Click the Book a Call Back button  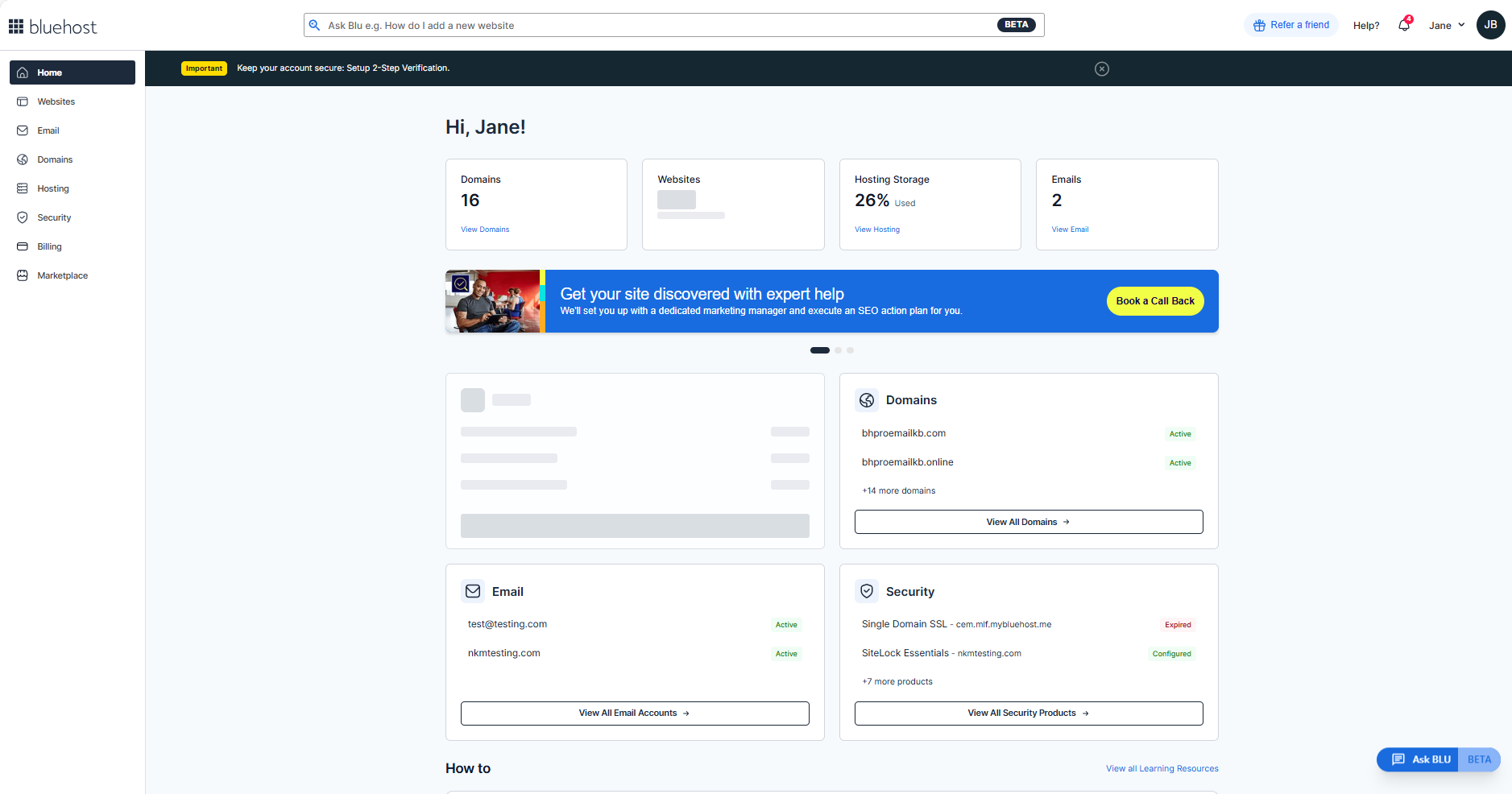(1154, 301)
